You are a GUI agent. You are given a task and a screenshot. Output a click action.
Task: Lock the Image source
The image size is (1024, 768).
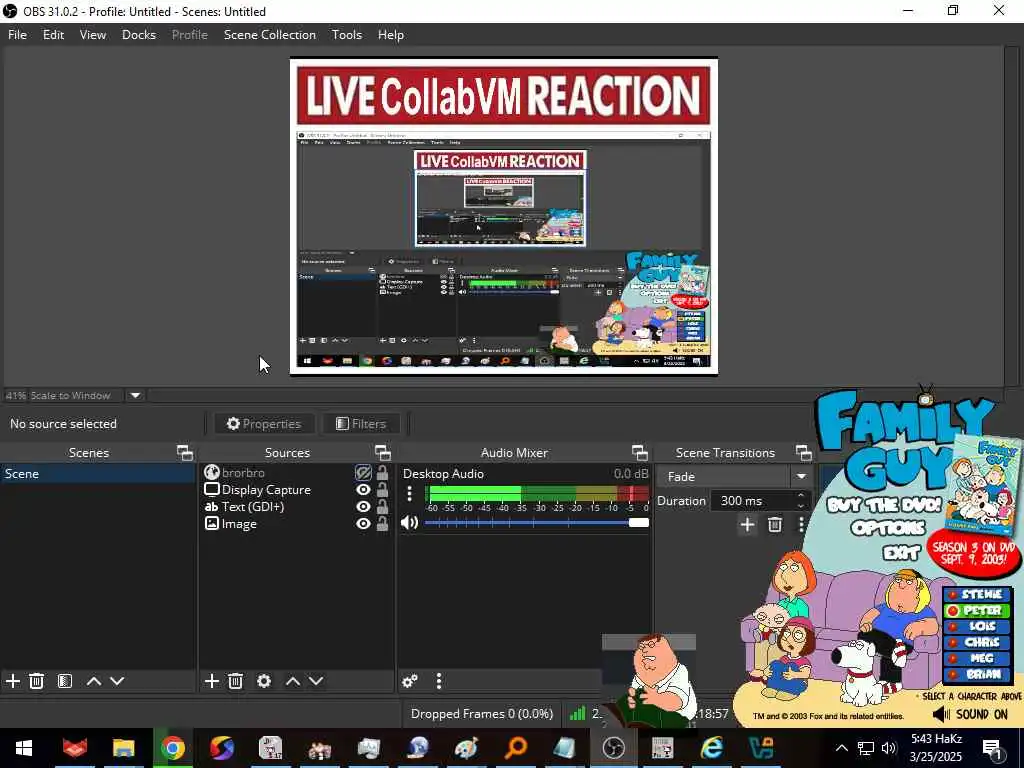382,524
